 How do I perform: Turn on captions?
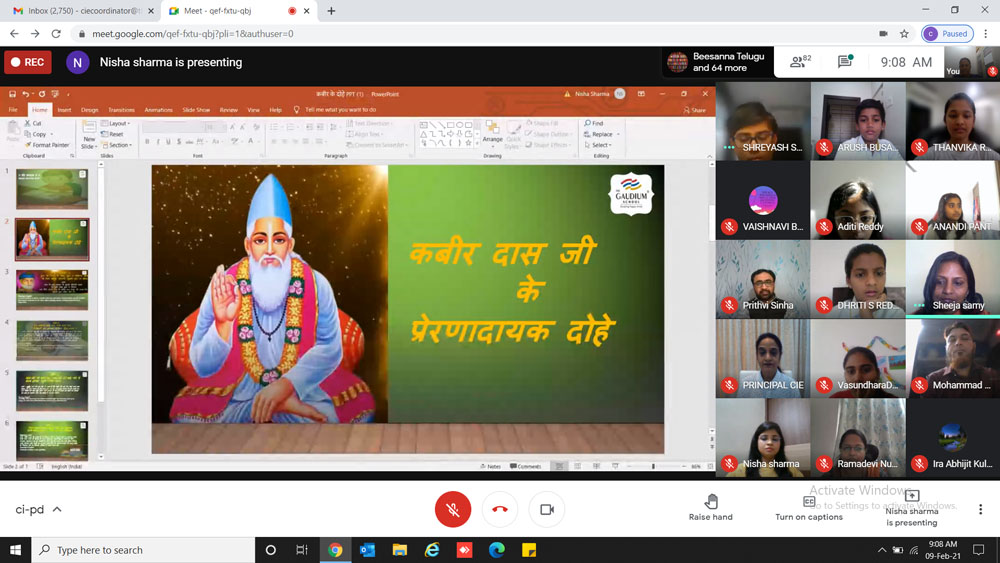809,508
